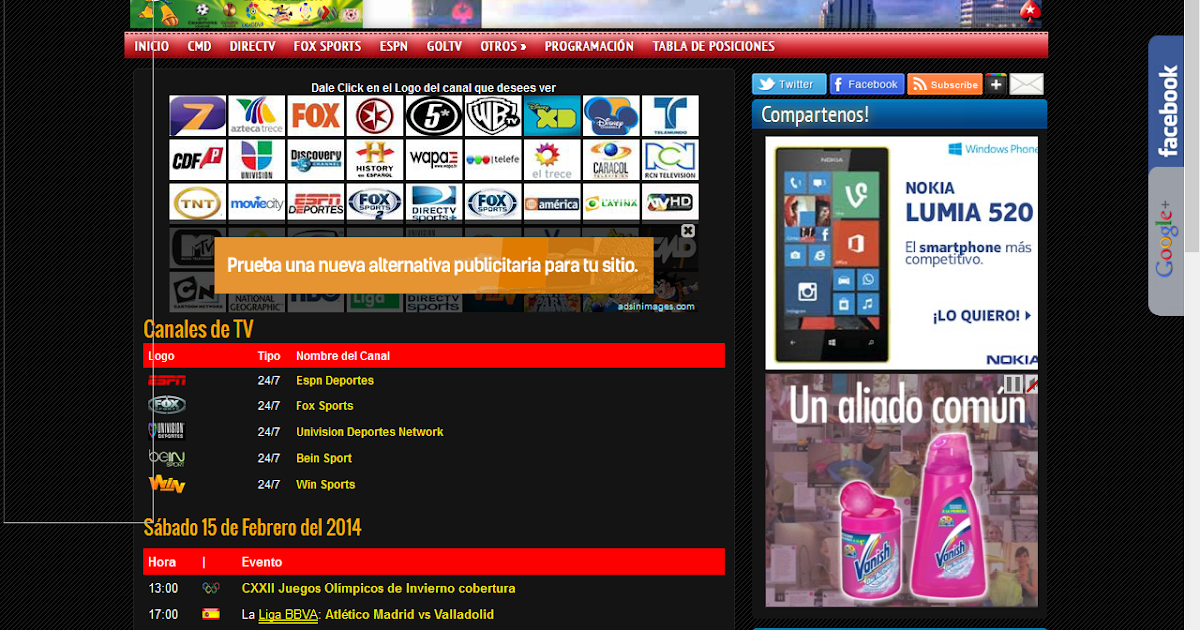Open the CDF Premium logo

(x=198, y=160)
